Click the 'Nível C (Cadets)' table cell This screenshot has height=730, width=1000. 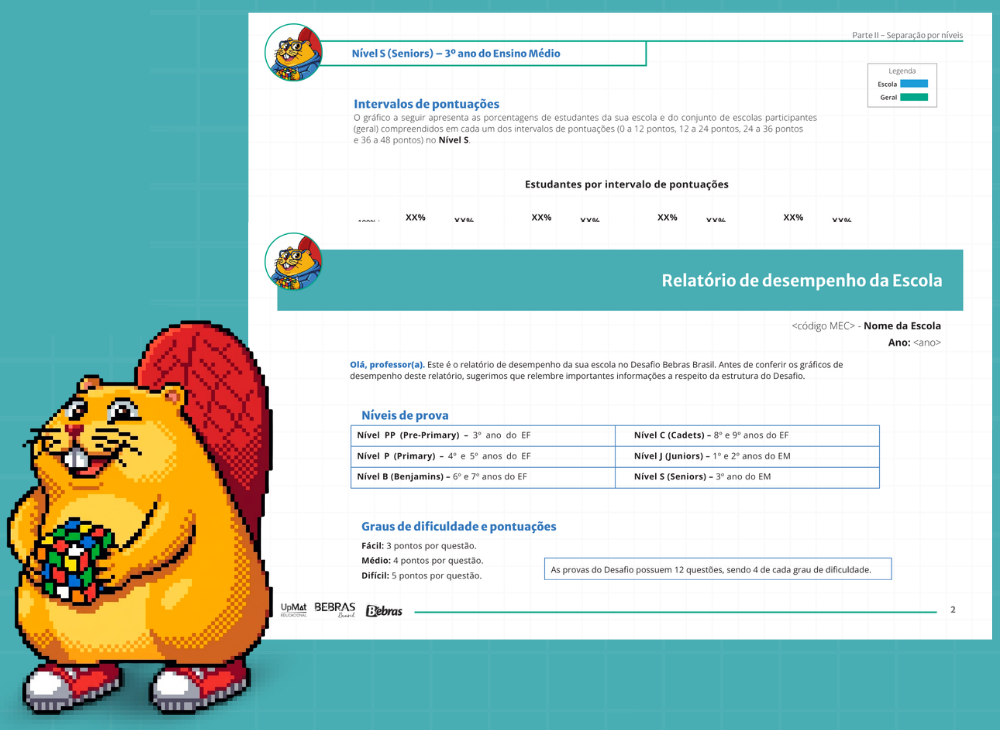point(747,435)
